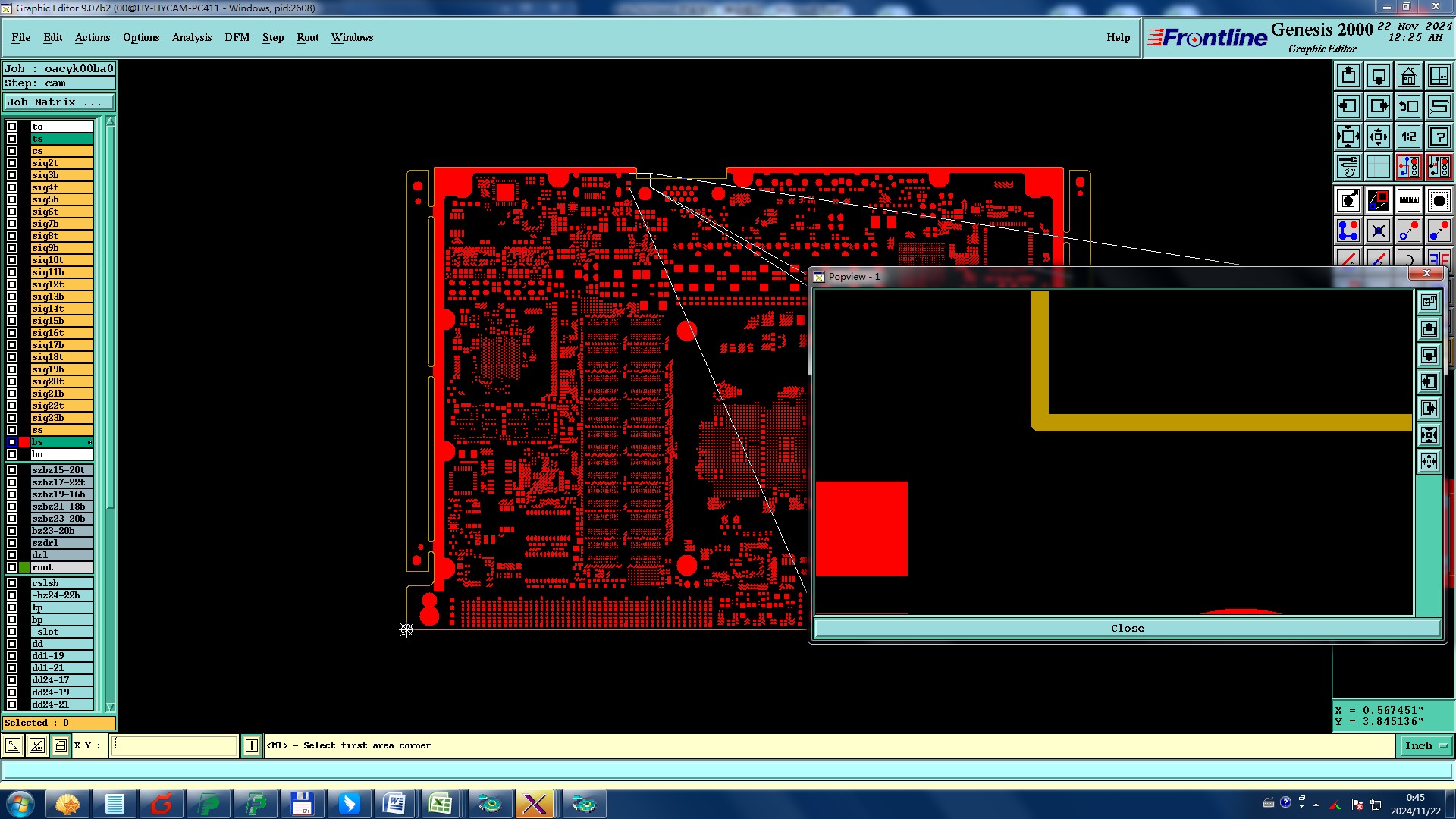Screen dimensions: 1456x819
Task: Click the pan down icon in main toolbar
Action: (1379, 76)
